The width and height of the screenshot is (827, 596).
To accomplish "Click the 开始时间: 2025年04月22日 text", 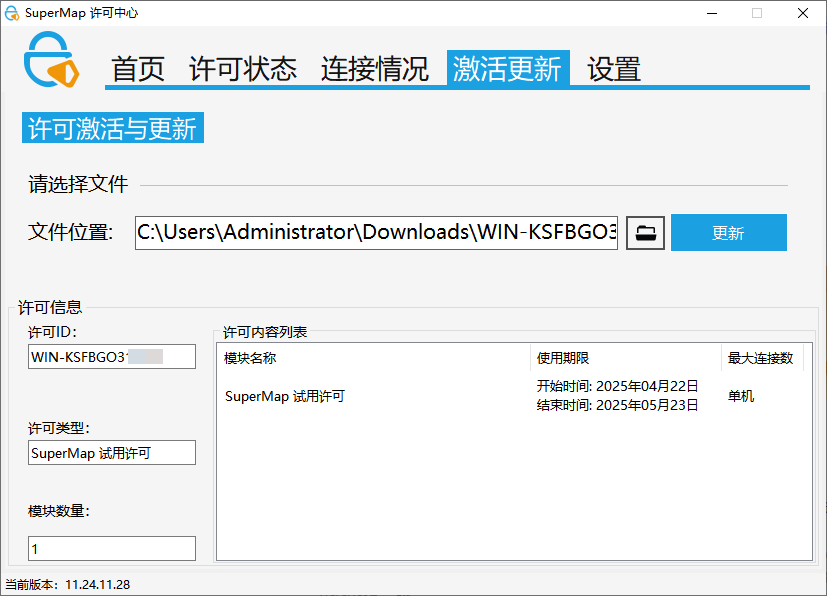I will 617,386.
